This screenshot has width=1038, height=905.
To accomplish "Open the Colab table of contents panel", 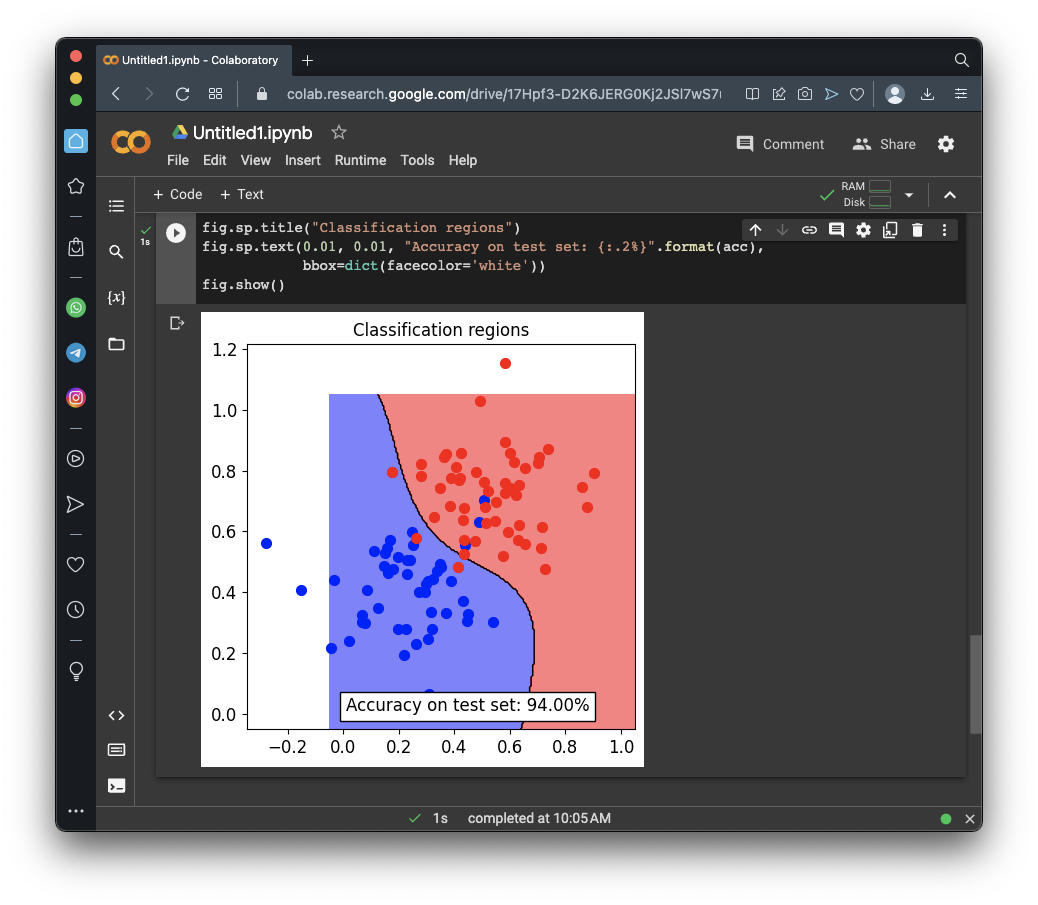I will point(117,206).
